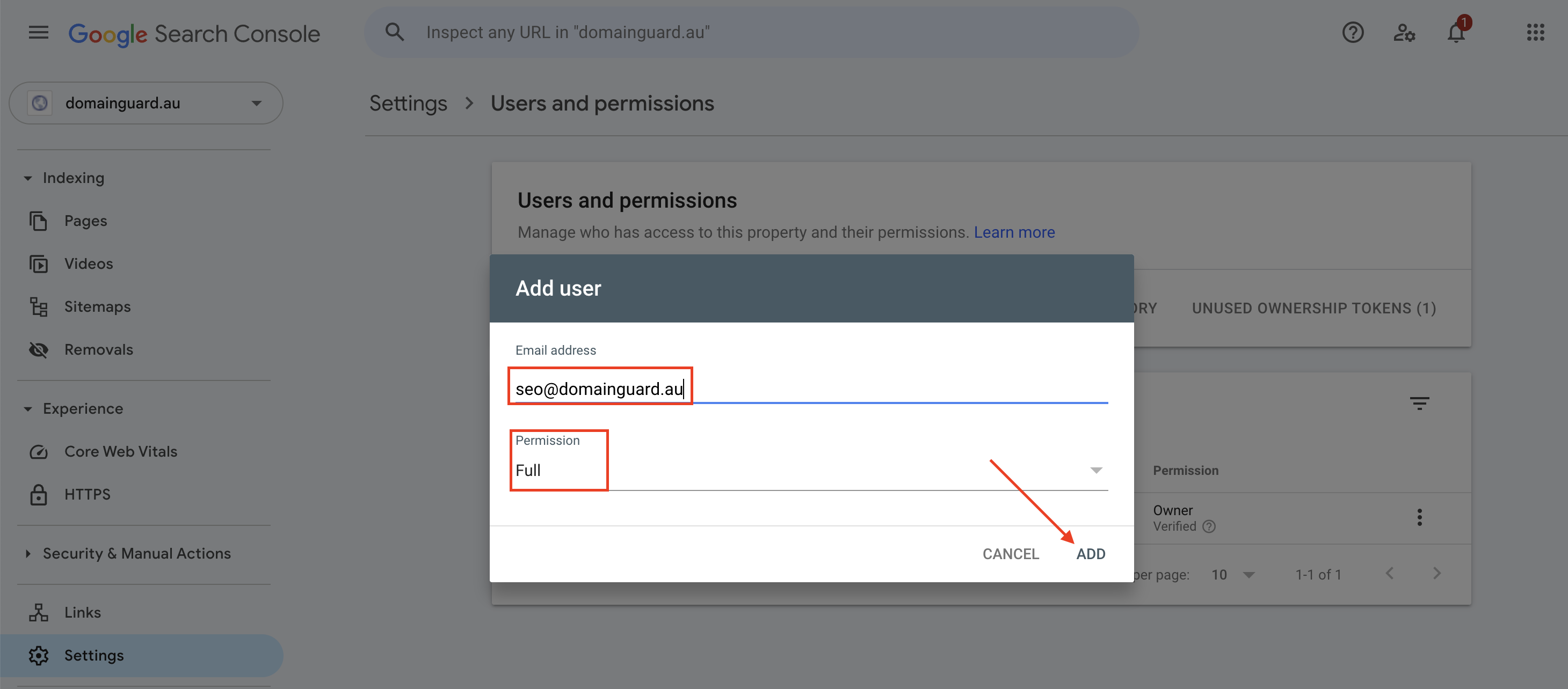The height and width of the screenshot is (689, 1568).
Task: Click the Verified help info icon
Action: (1209, 526)
